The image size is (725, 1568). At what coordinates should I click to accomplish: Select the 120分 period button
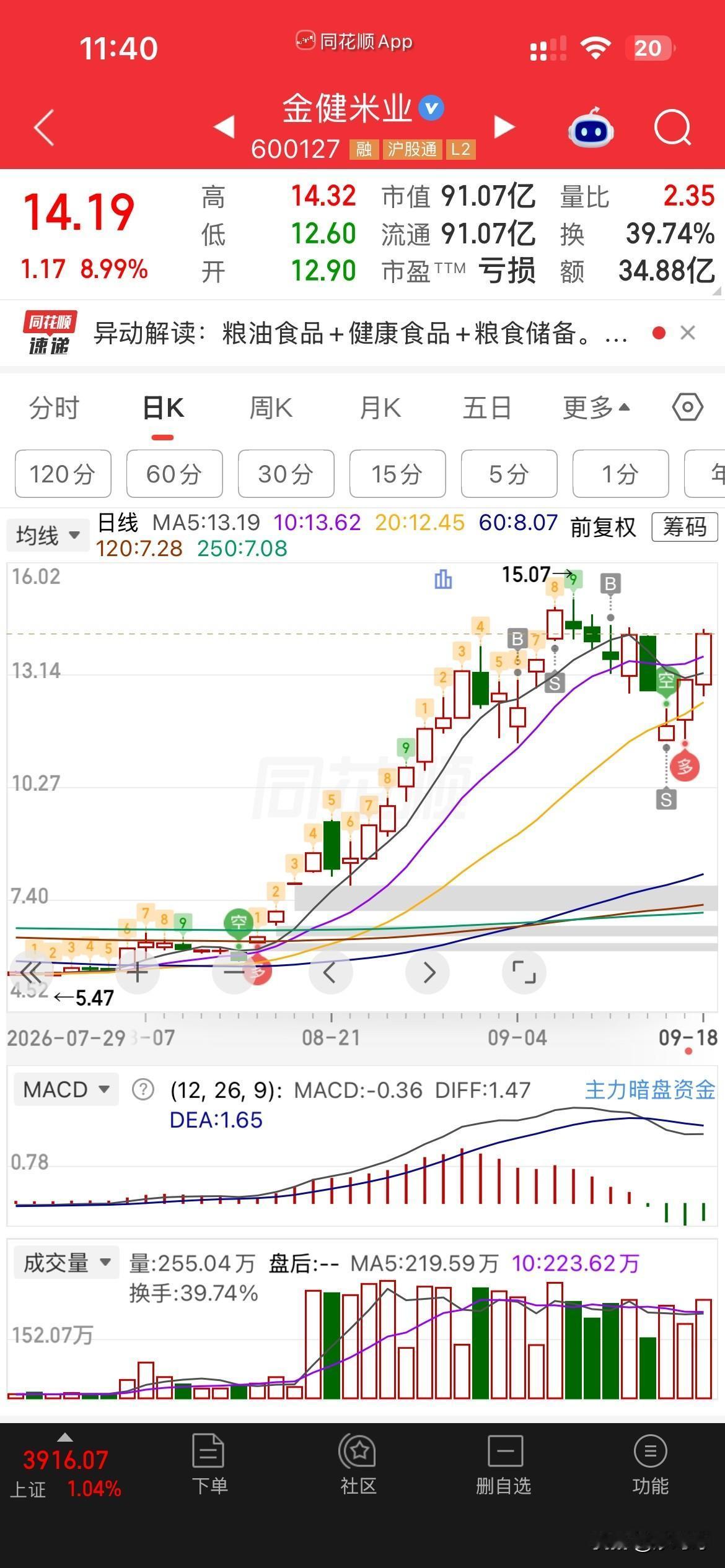[63, 474]
